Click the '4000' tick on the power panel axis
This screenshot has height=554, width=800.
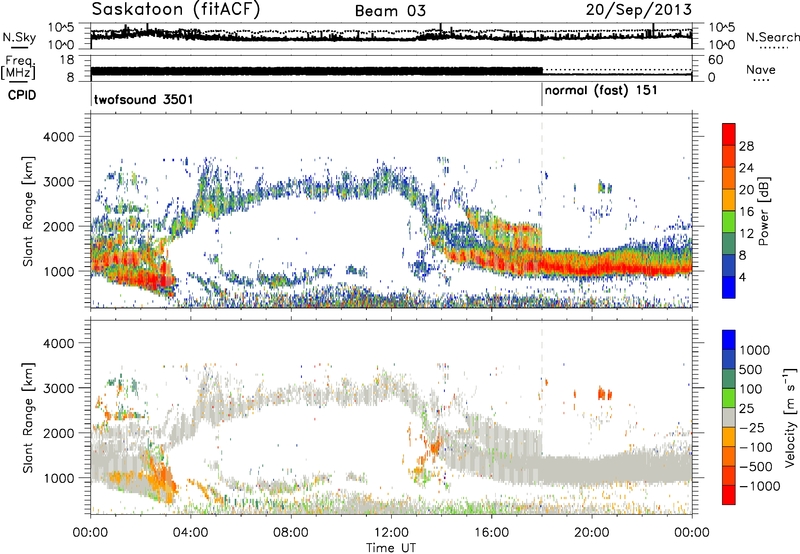[59, 137]
